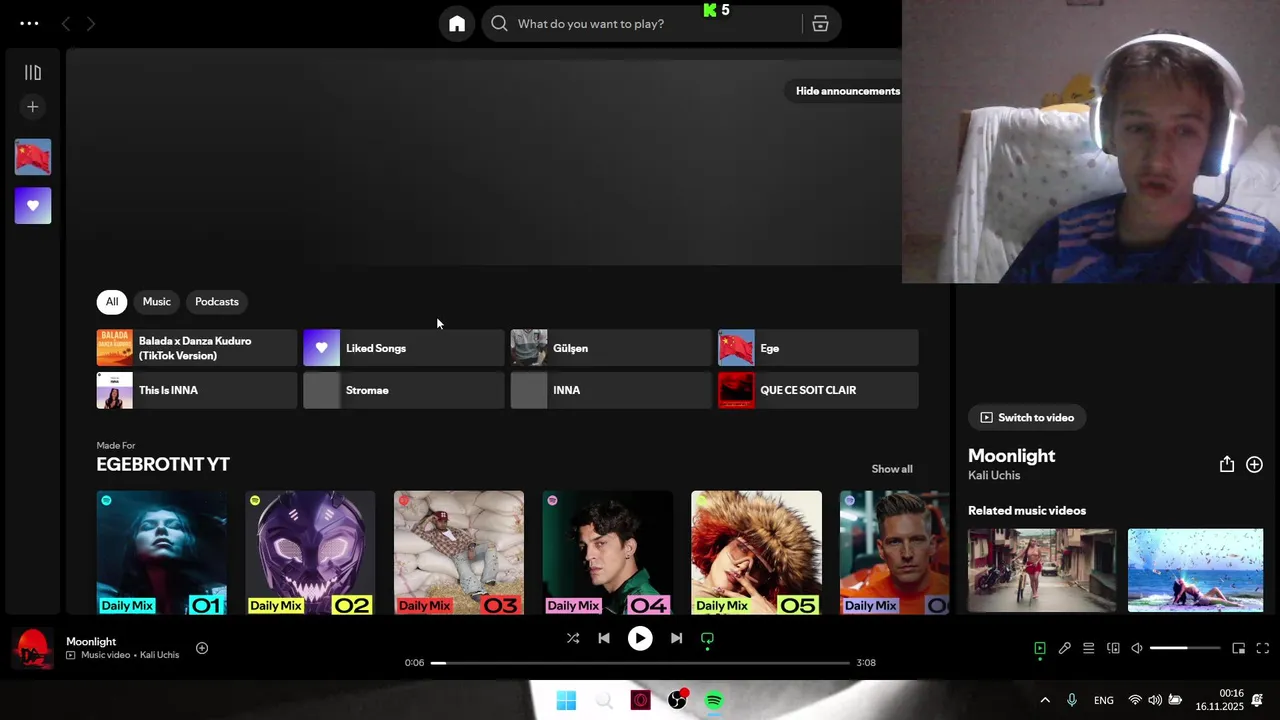
Task: Go to Spotify Home
Action: point(457,24)
